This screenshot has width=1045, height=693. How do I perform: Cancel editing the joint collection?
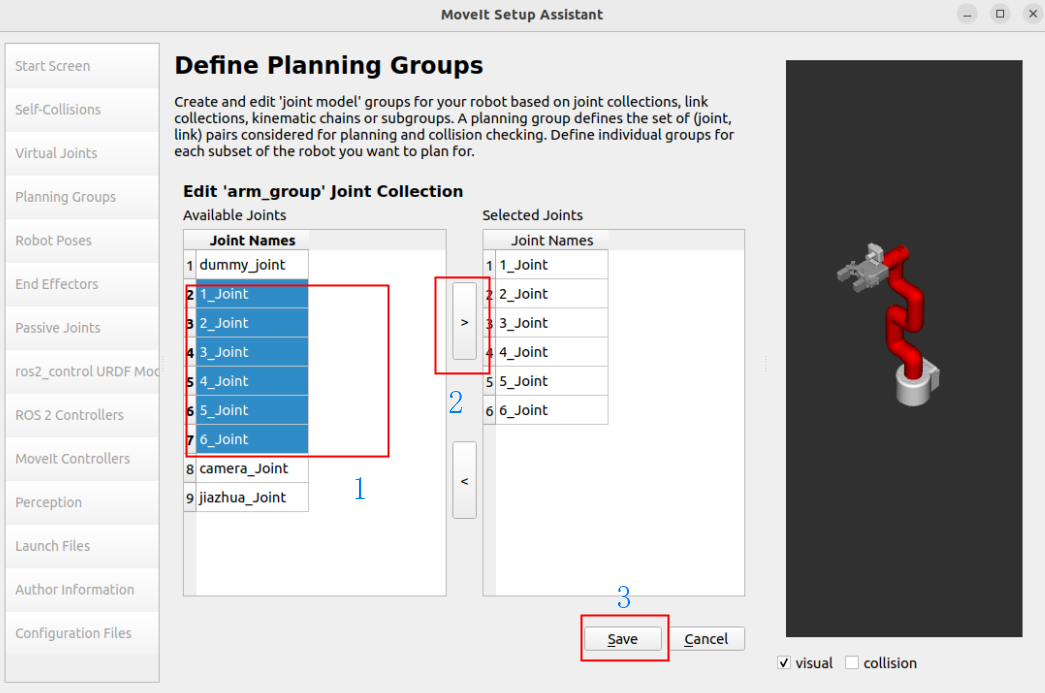point(706,639)
